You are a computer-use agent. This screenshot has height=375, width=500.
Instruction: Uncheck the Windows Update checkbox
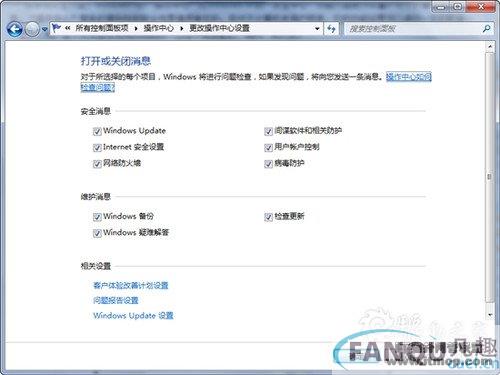click(97, 131)
